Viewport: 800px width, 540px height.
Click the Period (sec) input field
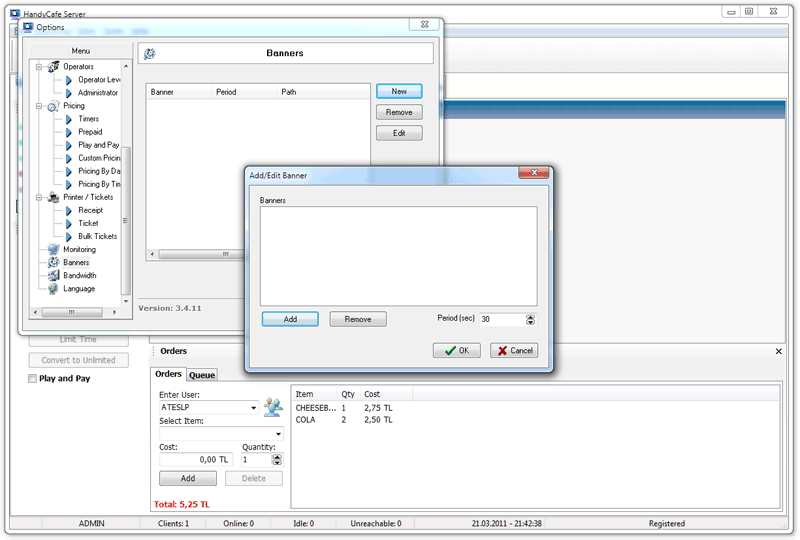coord(500,320)
